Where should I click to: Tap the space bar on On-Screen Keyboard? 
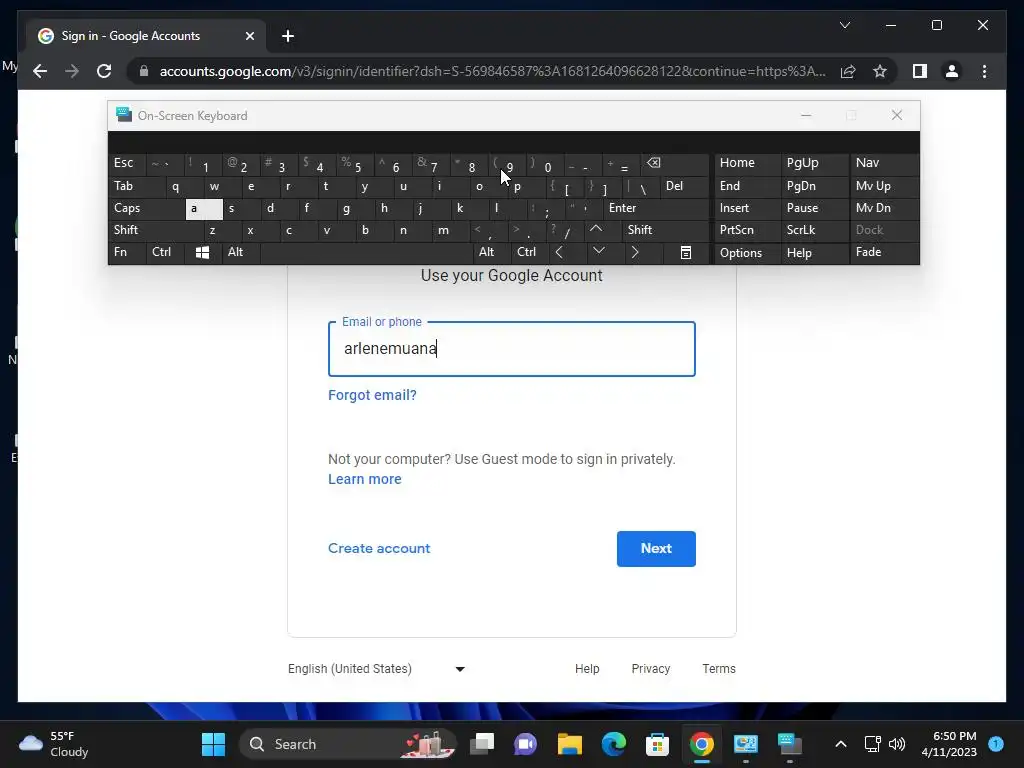(366, 252)
